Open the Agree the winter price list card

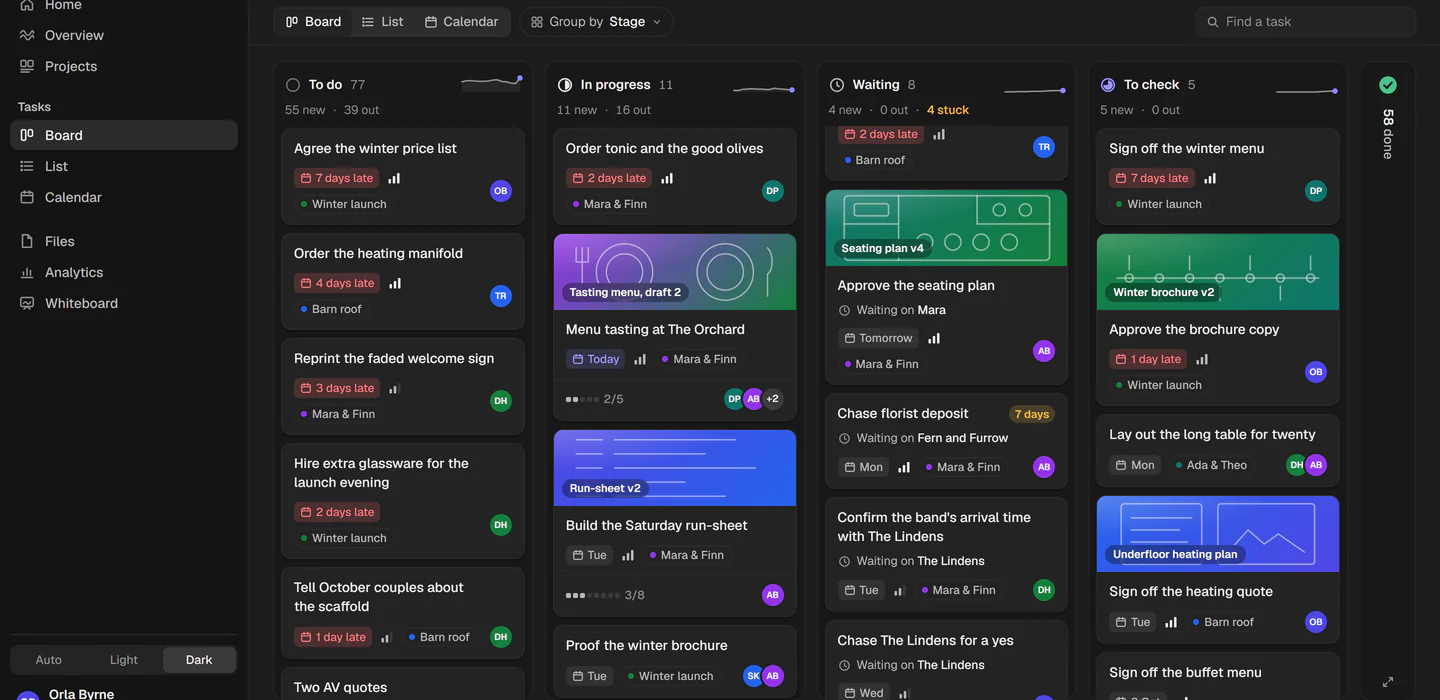coord(403,176)
